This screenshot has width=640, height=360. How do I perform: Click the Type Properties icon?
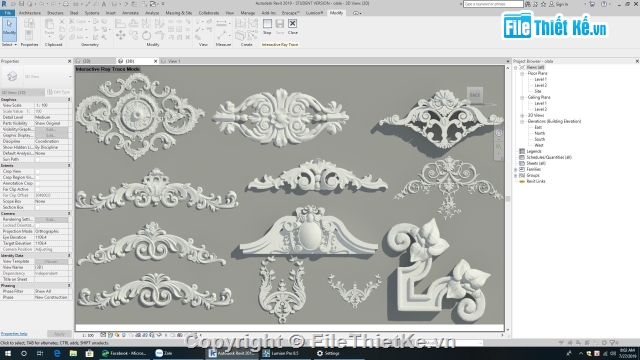click(x=29, y=24)
